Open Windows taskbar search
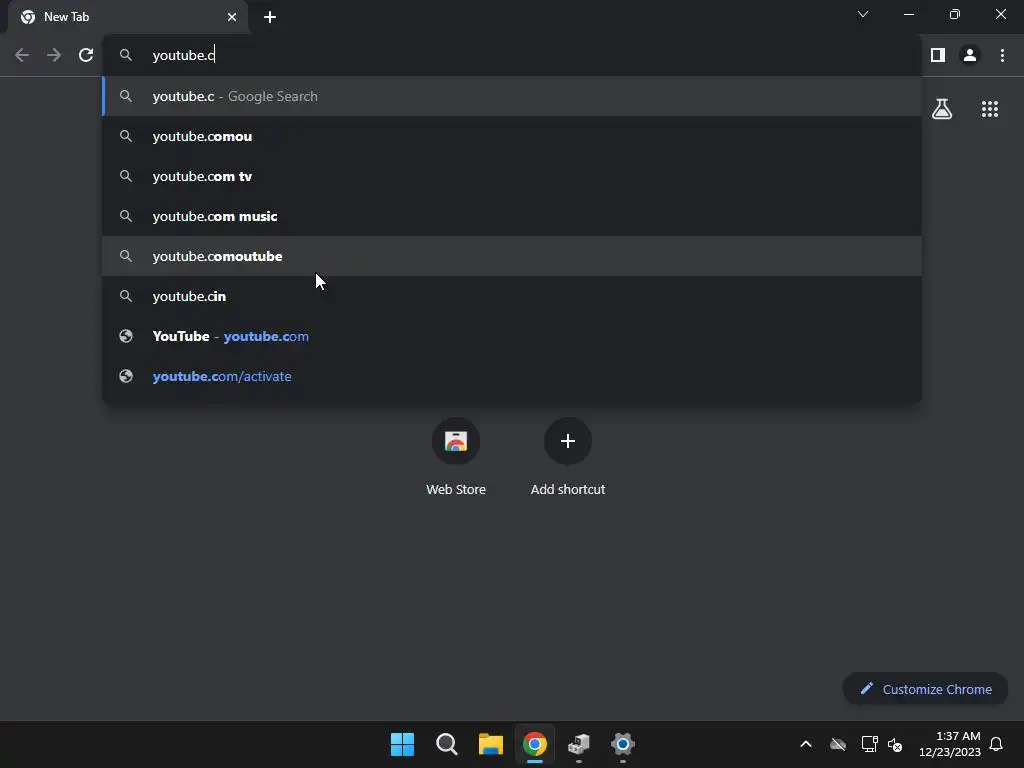The image size is (1024, 768). [447, 744]
